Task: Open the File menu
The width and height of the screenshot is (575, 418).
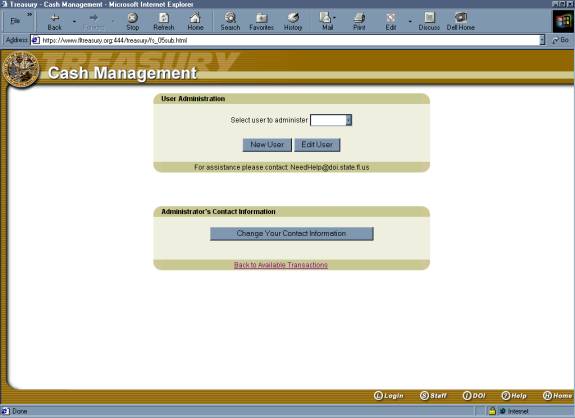Action: 15,21
